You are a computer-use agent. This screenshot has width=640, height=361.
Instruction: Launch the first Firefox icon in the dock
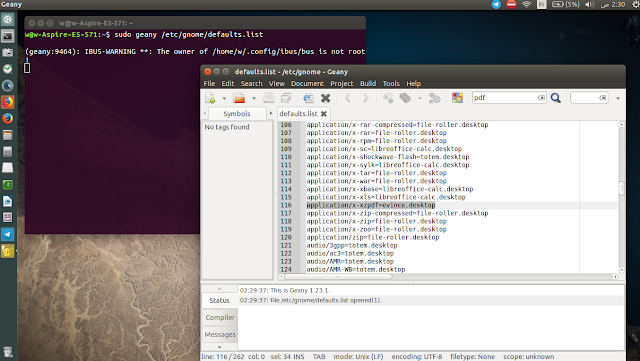tap(8, 102)
